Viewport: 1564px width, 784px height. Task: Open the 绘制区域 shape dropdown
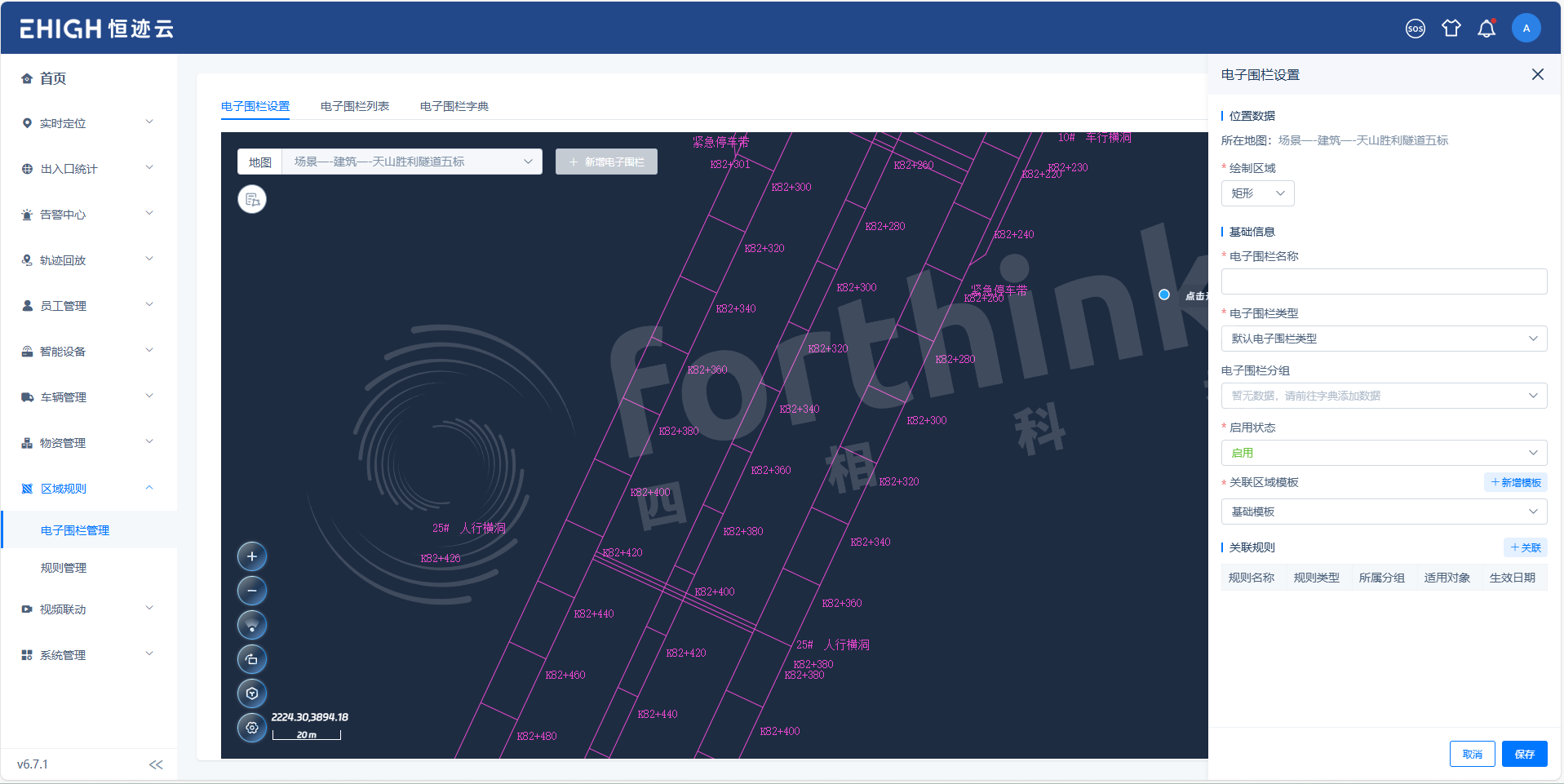(1257, 193)
